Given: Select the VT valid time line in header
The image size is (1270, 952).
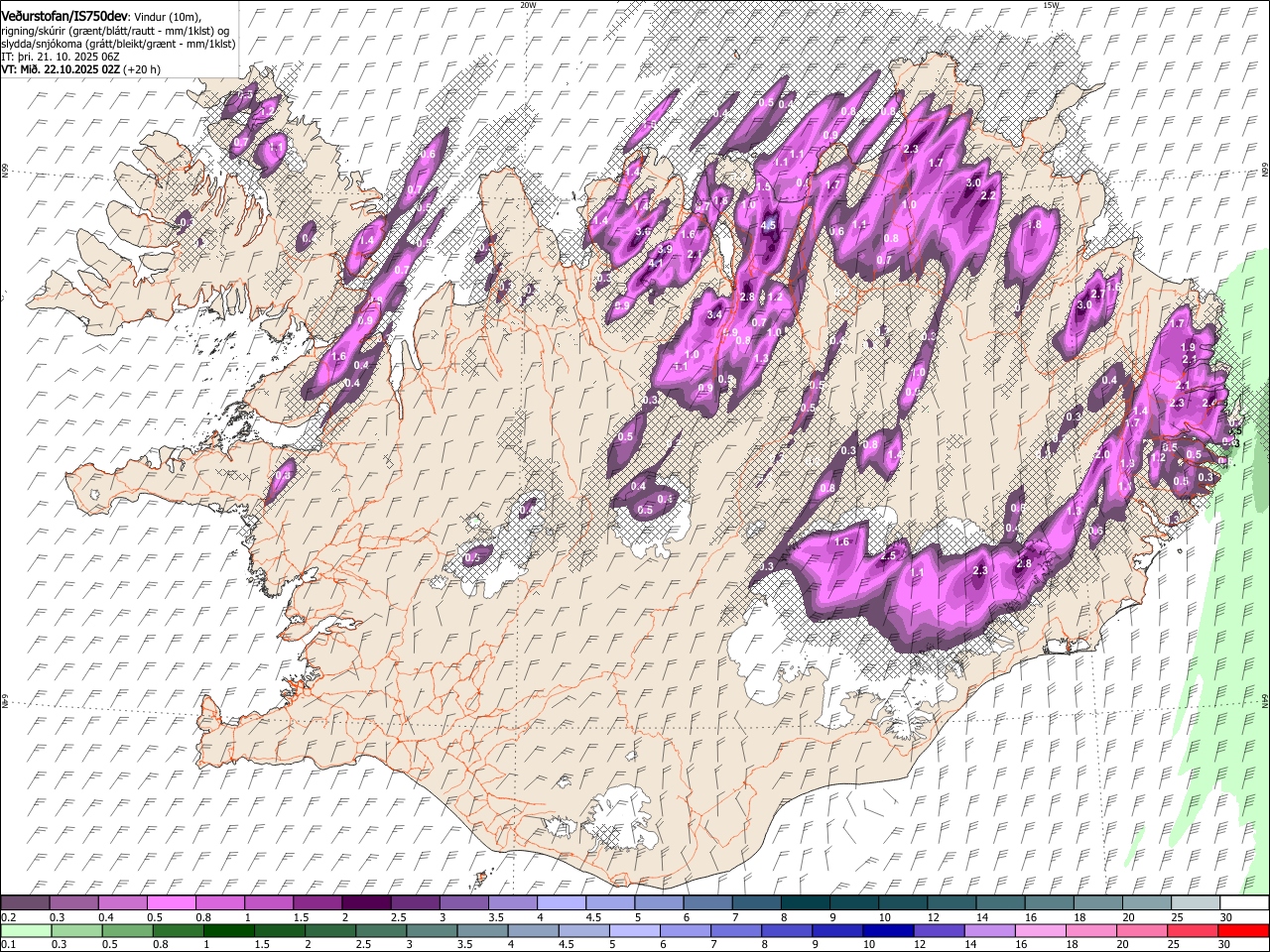Looking at the screenshot, I should 80,69.
